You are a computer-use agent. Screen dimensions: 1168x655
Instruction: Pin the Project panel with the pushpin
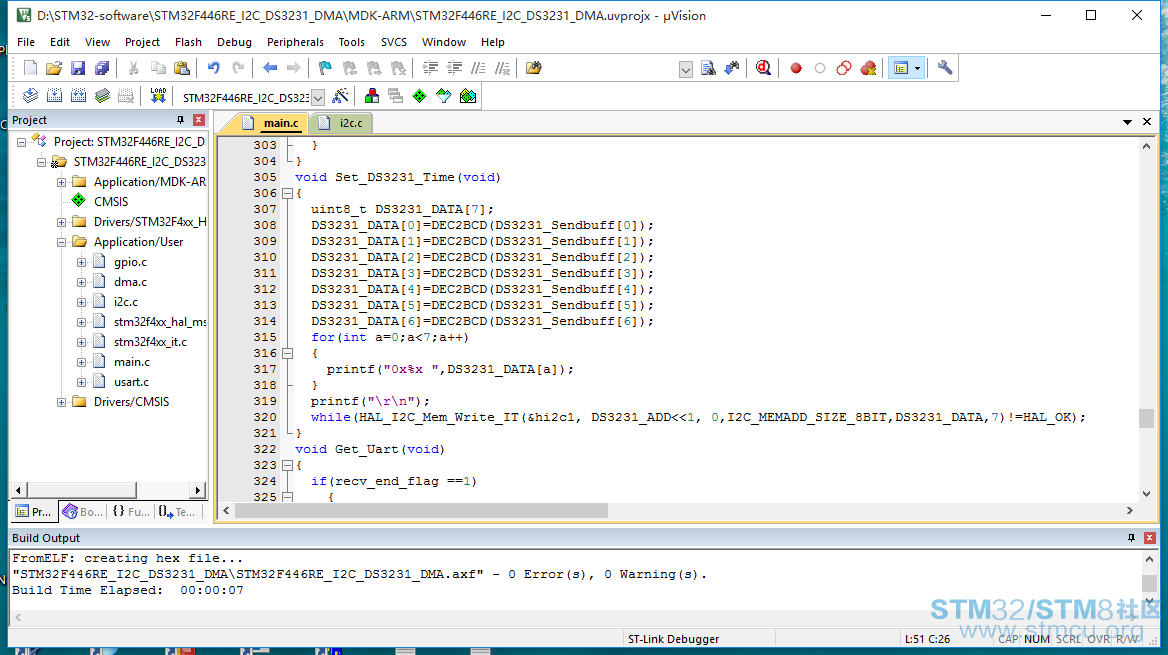pyautogui.click(x=180, y=120)
